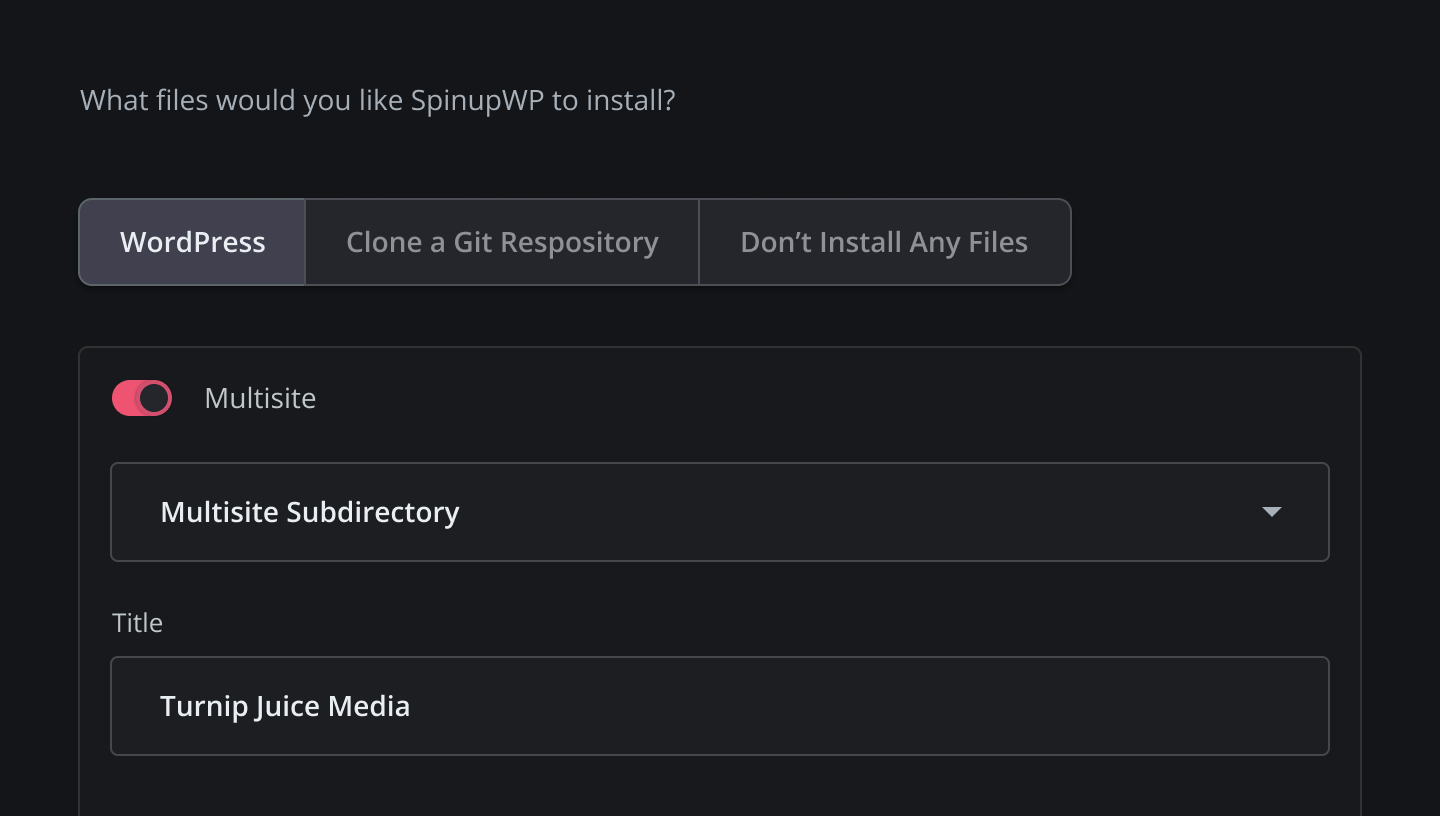Select the WordPress installation tab
Screen dimensions: 1440x816
pyautogui.click(x=192, y=242)
